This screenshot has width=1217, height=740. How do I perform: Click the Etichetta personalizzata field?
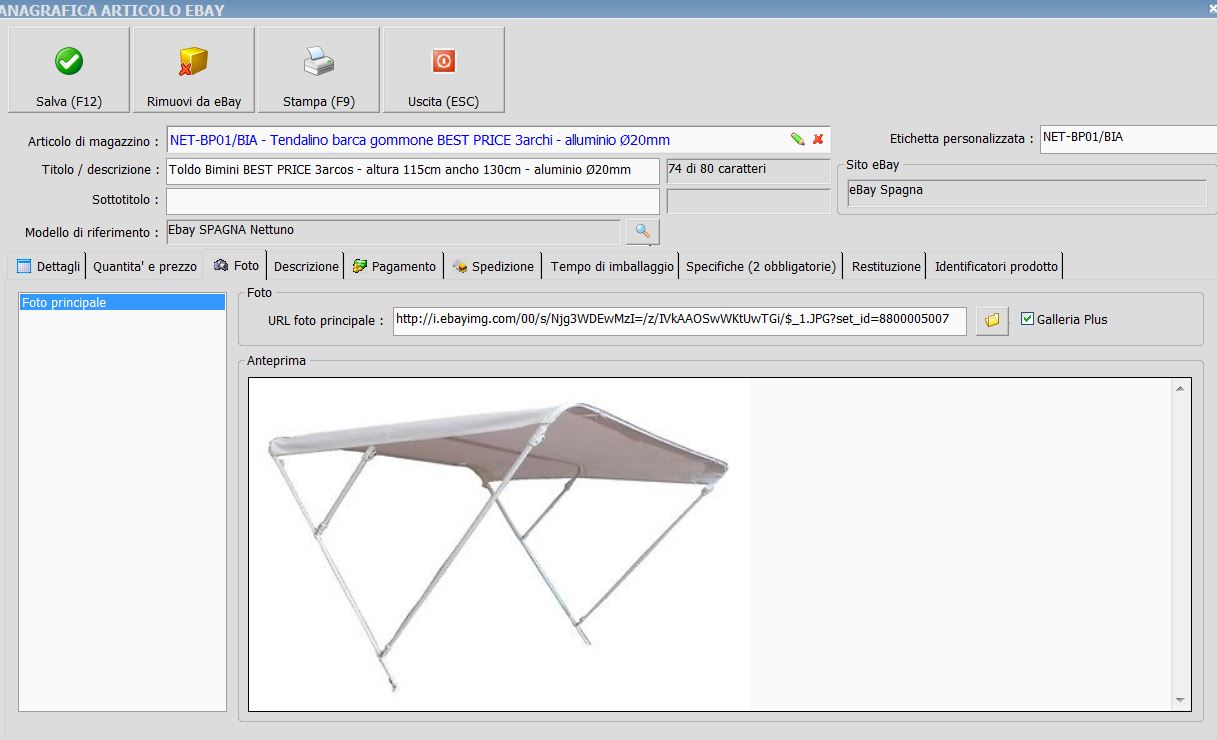pyautogui.click(x=1128, y=139)
